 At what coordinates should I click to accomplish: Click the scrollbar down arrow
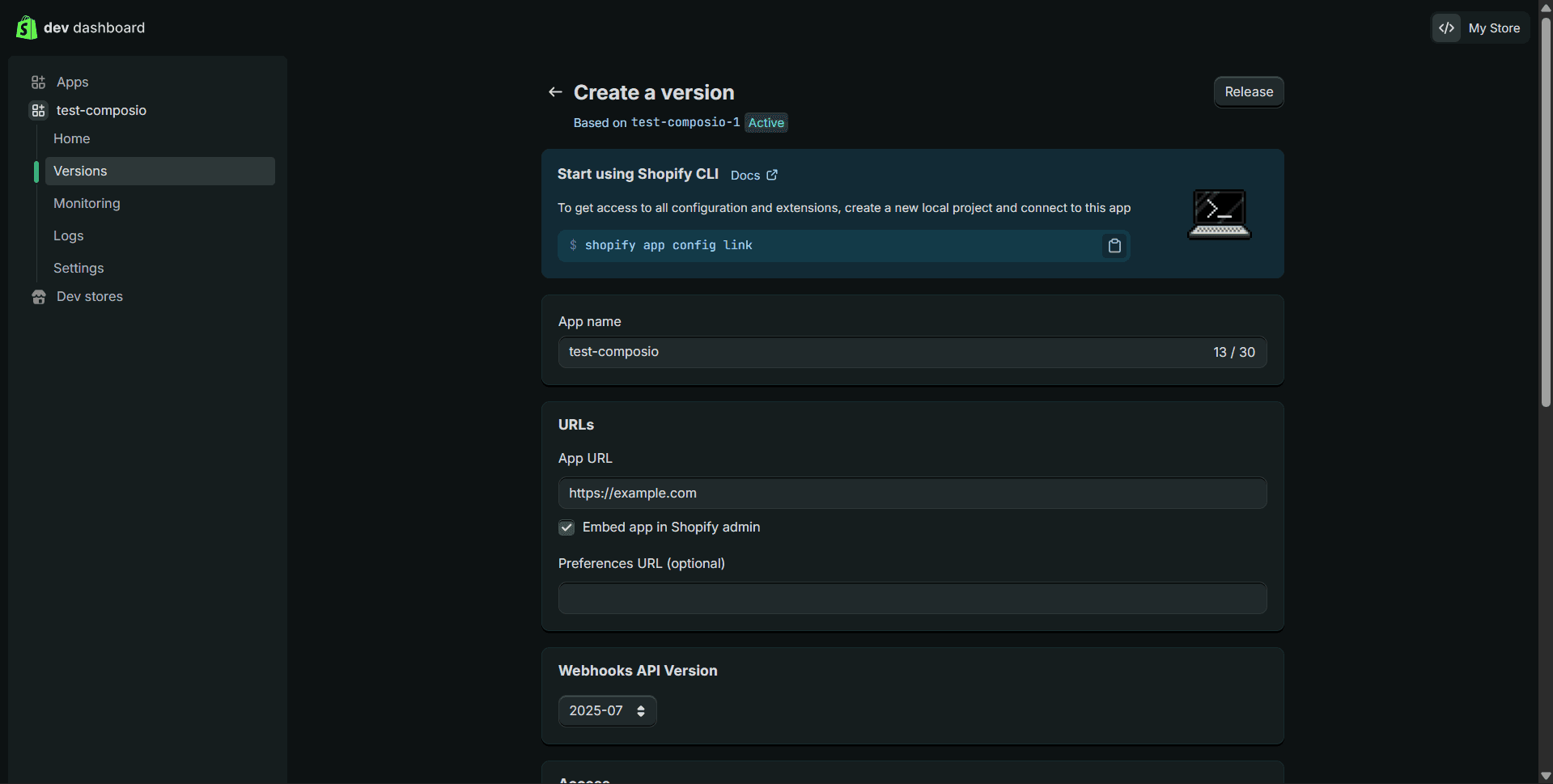1546,776
